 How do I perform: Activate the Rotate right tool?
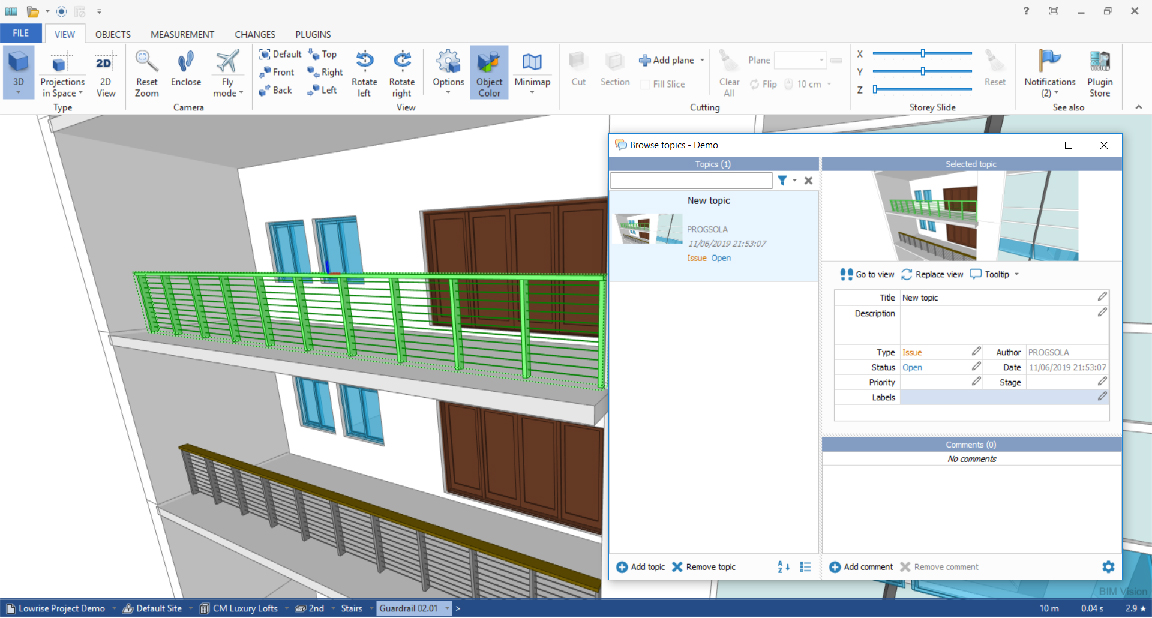(x=403, y=72)
